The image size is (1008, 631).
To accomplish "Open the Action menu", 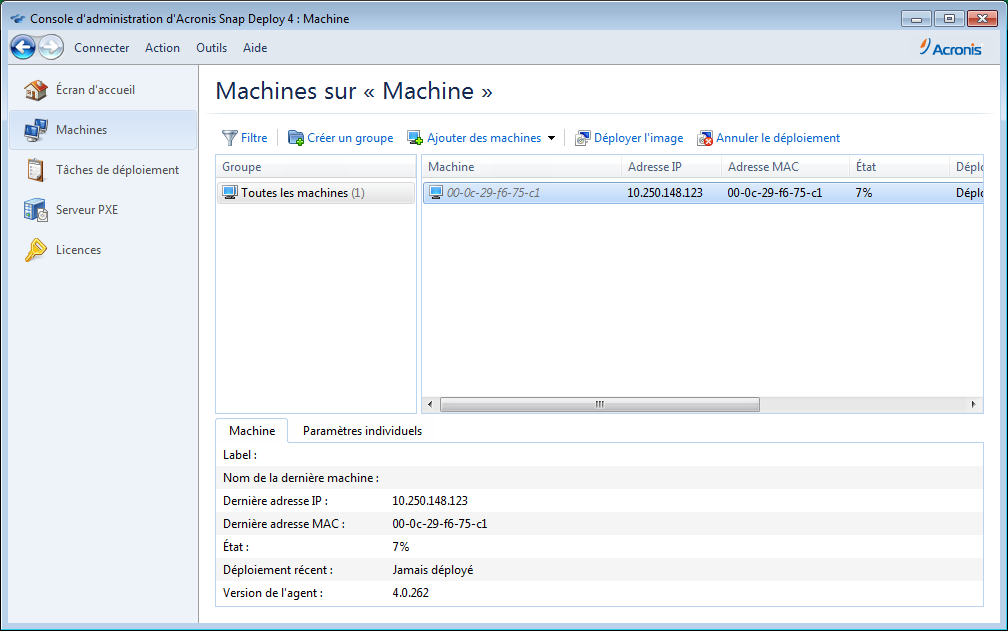I will [x=162, y=48].
